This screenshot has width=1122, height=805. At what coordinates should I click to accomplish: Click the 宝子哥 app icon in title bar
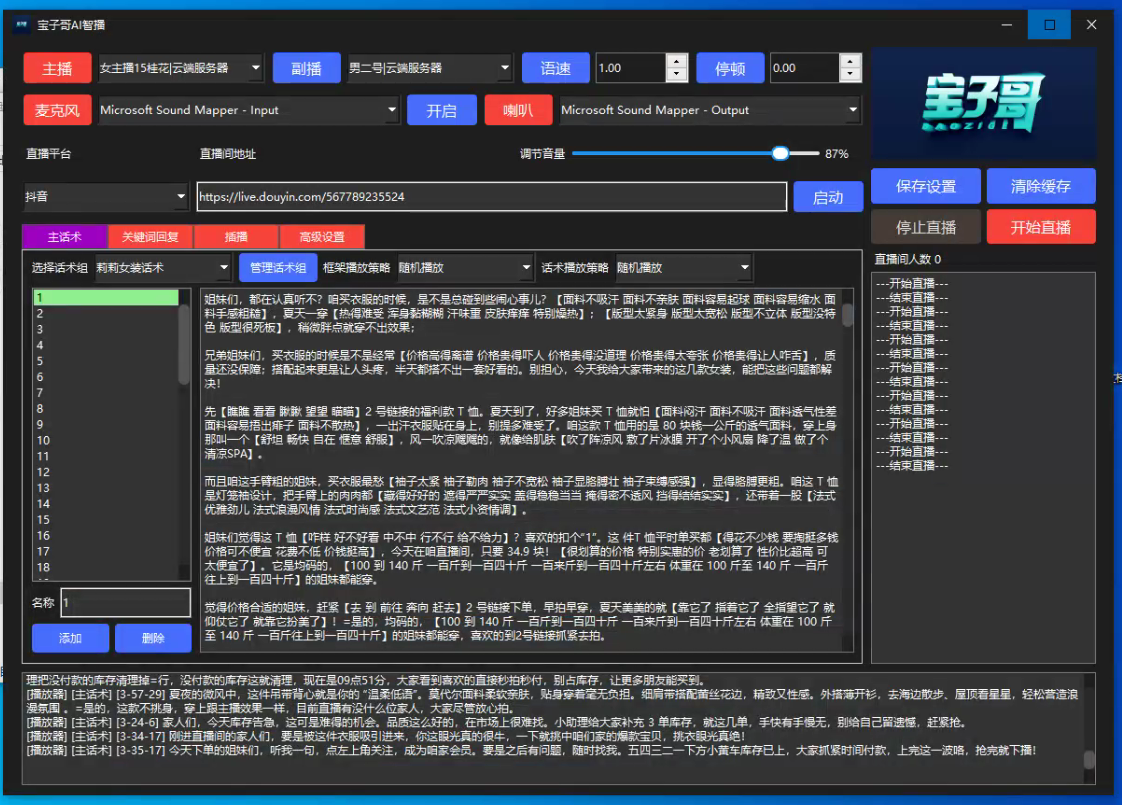click(x=20, y=25)
